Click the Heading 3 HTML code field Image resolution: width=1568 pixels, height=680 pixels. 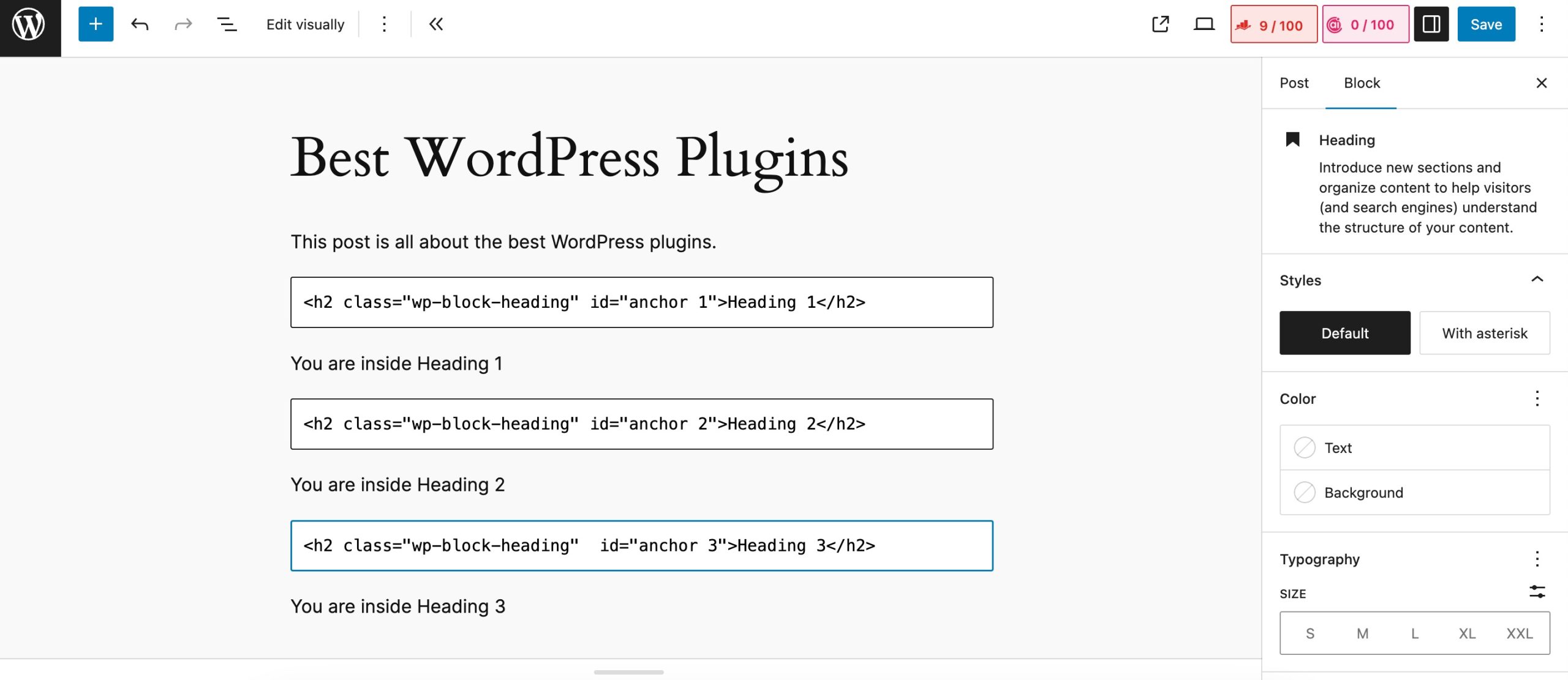click(x=642, y=546)
